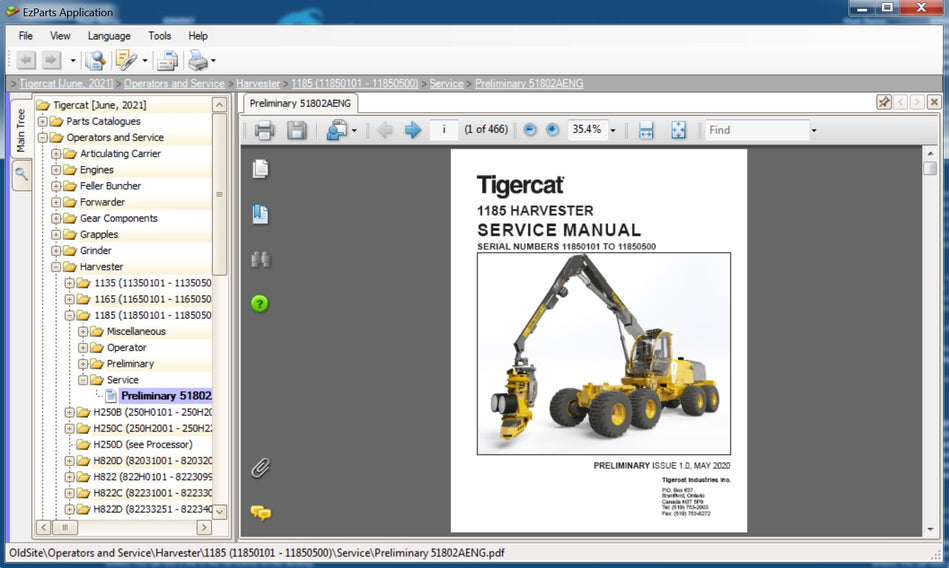Open the comments panel icon

coord(261,513)
